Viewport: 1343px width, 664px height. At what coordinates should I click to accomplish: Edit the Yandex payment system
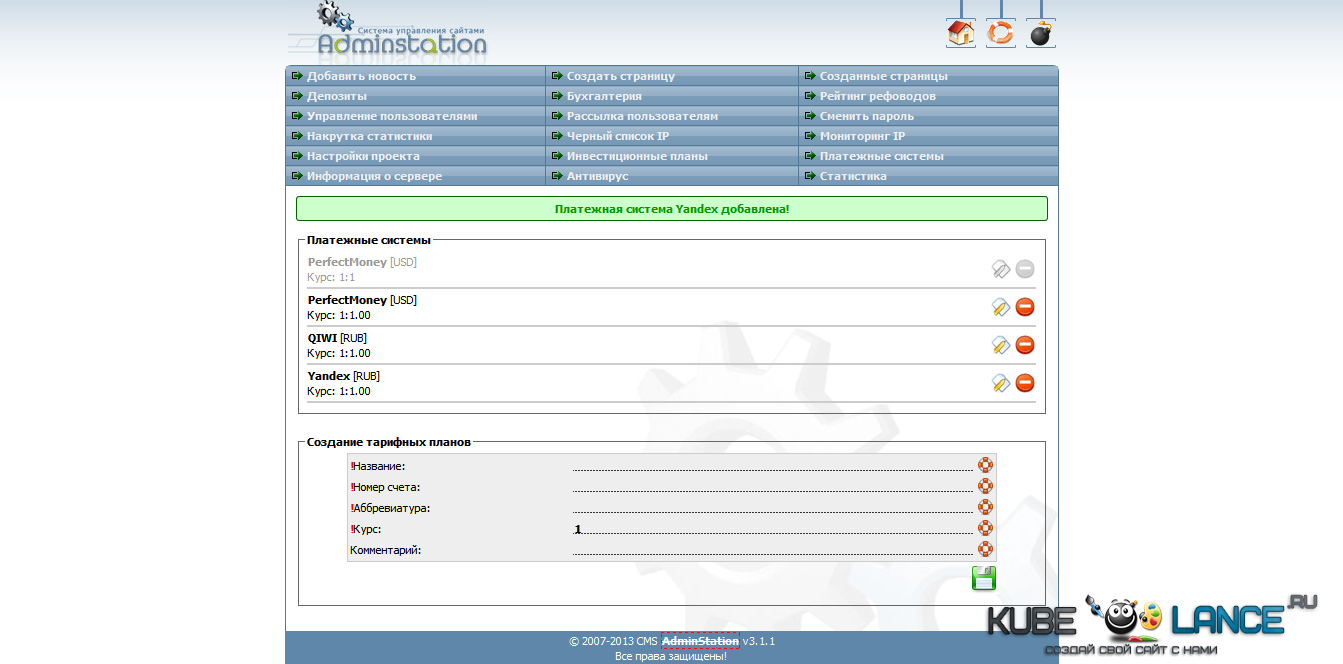click(x=1000, y=383)
